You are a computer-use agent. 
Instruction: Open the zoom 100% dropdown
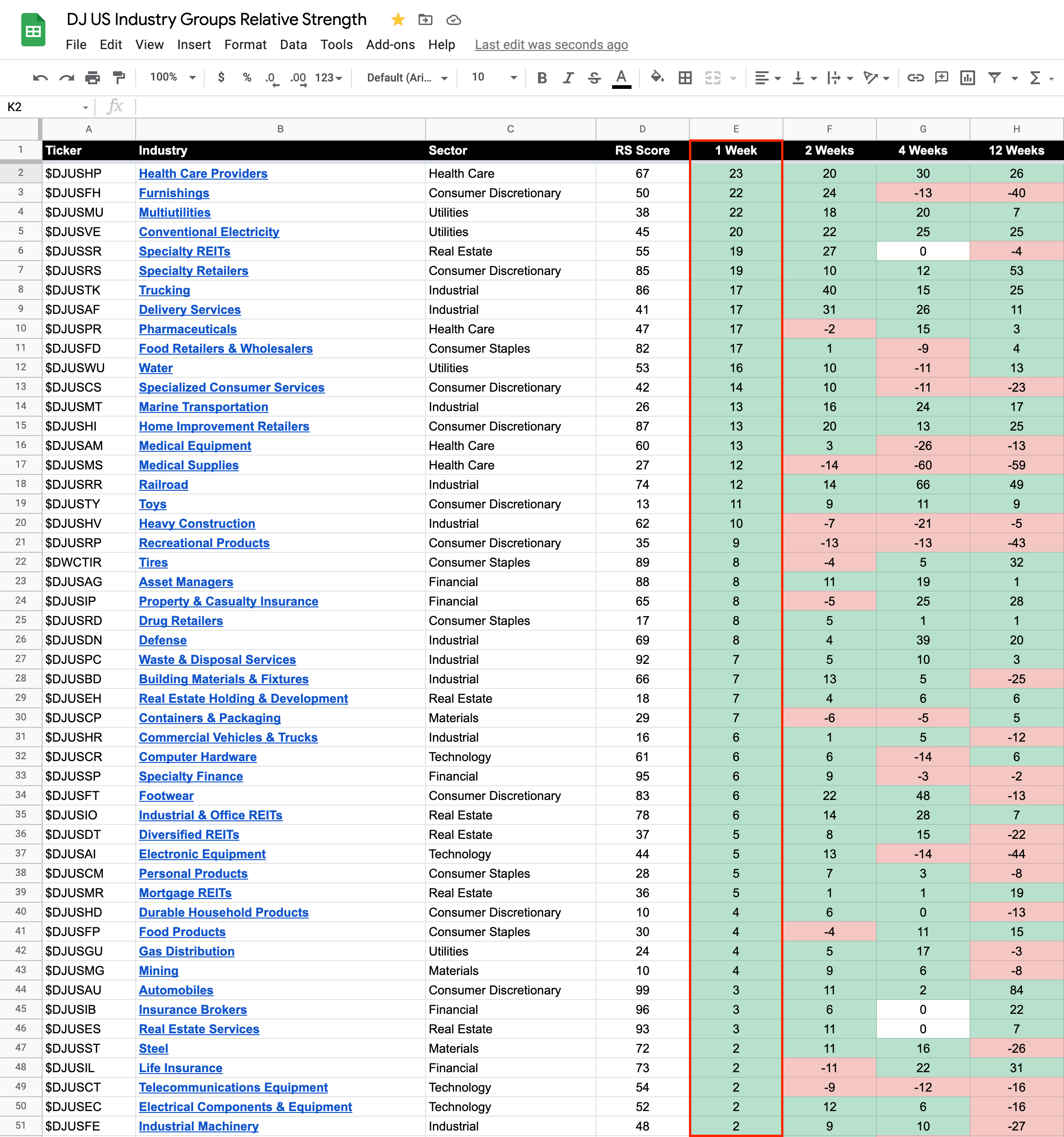click(x=173, y=77)
